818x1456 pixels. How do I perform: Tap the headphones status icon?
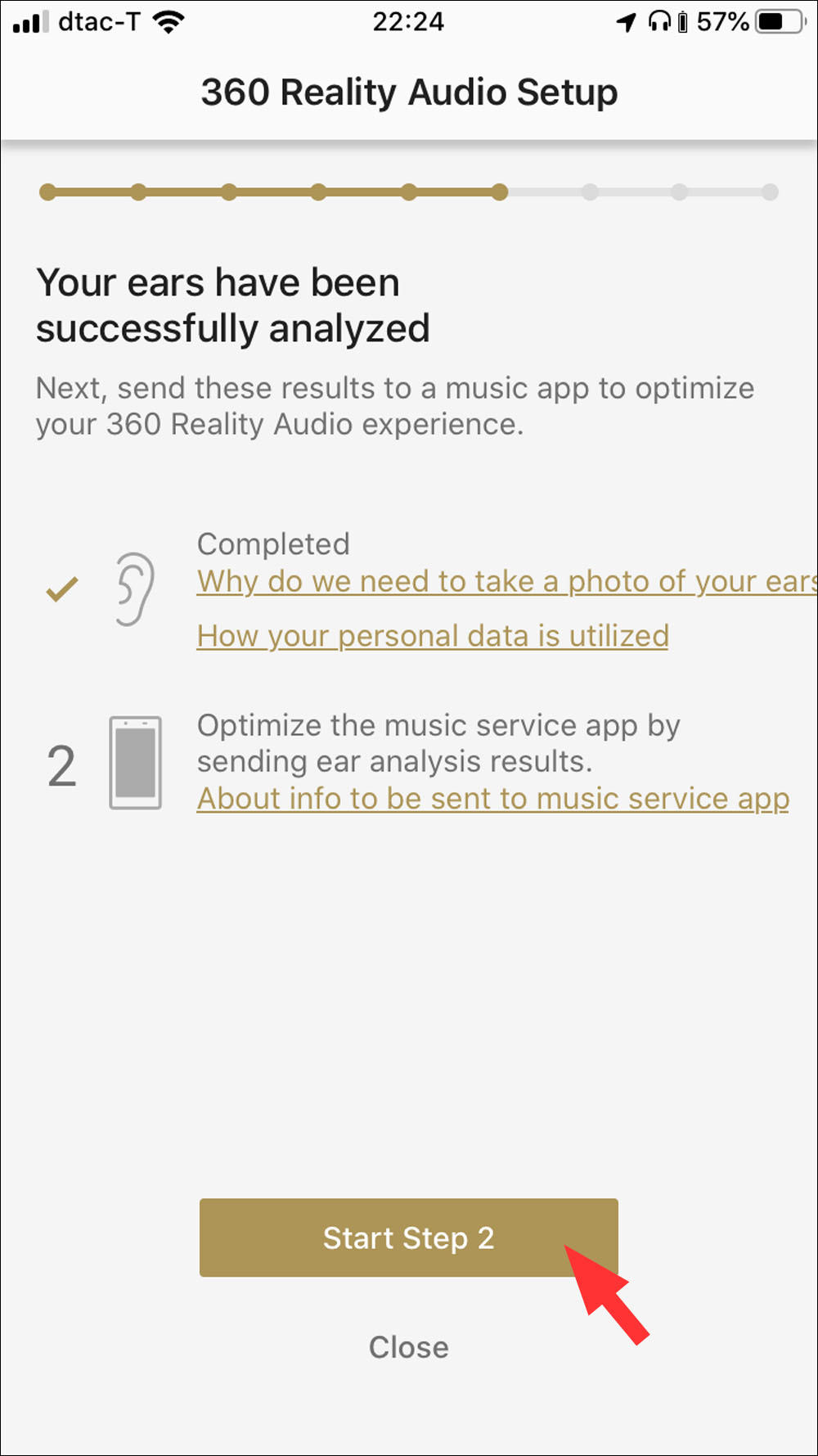pos(659,21)
